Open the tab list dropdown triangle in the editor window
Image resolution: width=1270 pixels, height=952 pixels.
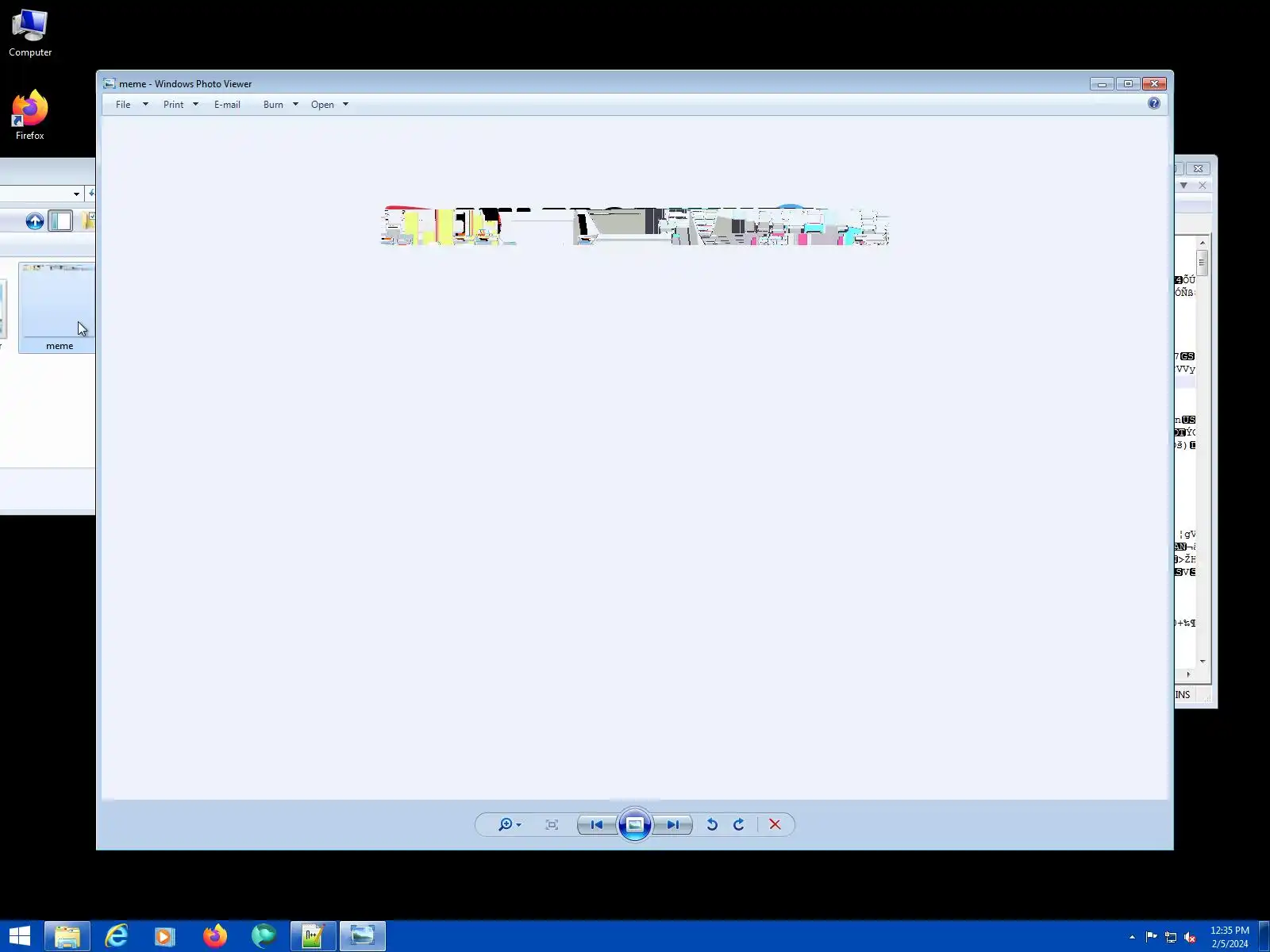pyautogui.click(x=1183, y=186)
